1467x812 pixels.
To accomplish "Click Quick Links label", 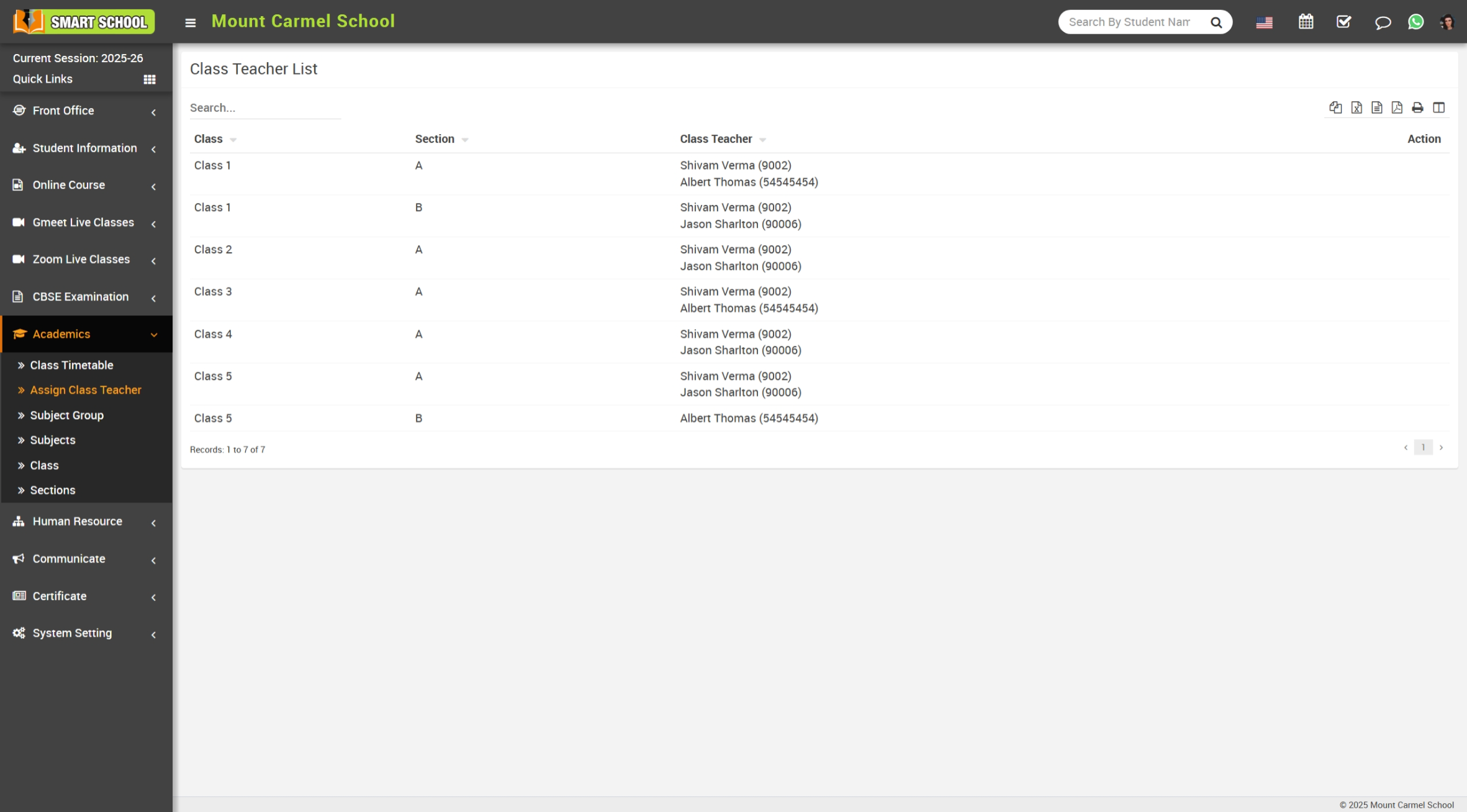I will (43, 79).
